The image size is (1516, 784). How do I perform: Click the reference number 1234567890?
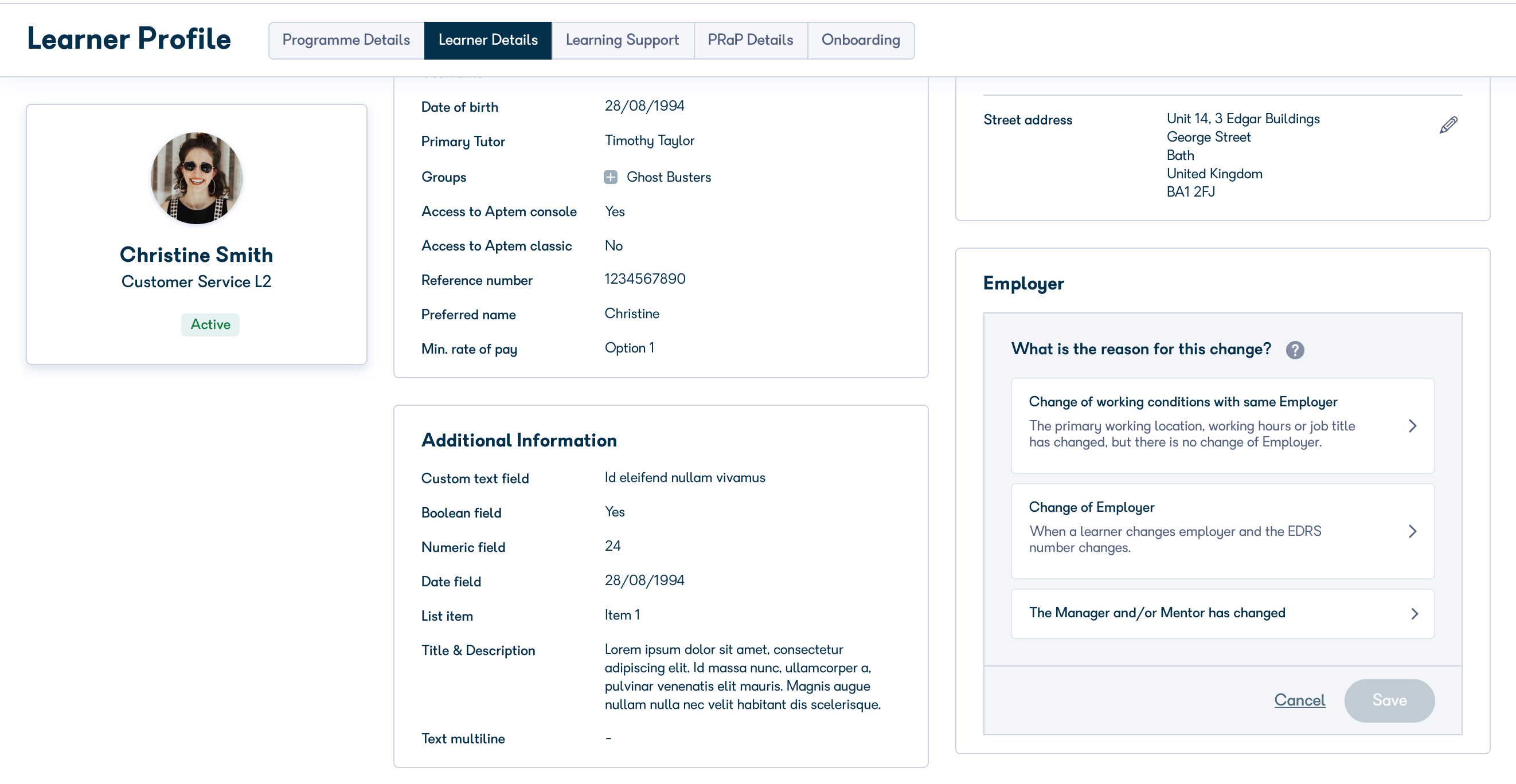[645, 279]
